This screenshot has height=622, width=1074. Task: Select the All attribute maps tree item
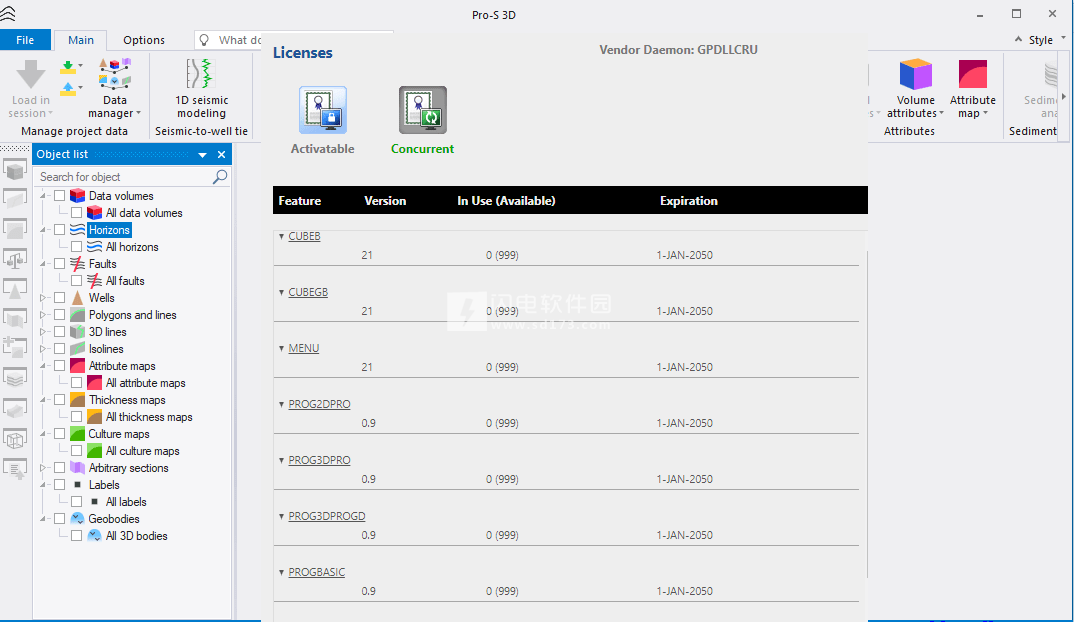(x=145, y=383)
